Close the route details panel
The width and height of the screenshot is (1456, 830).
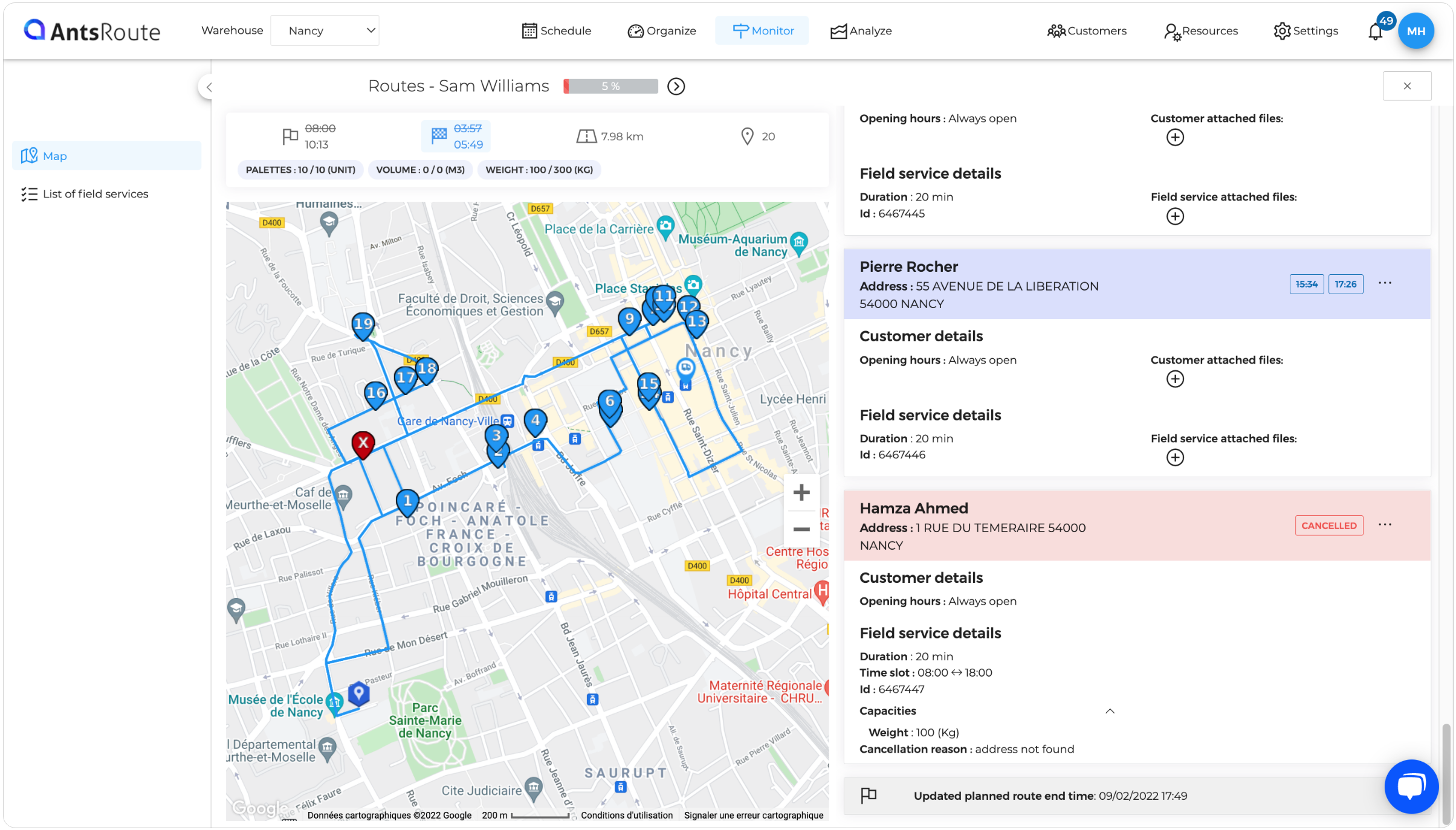click(1406, 86)
